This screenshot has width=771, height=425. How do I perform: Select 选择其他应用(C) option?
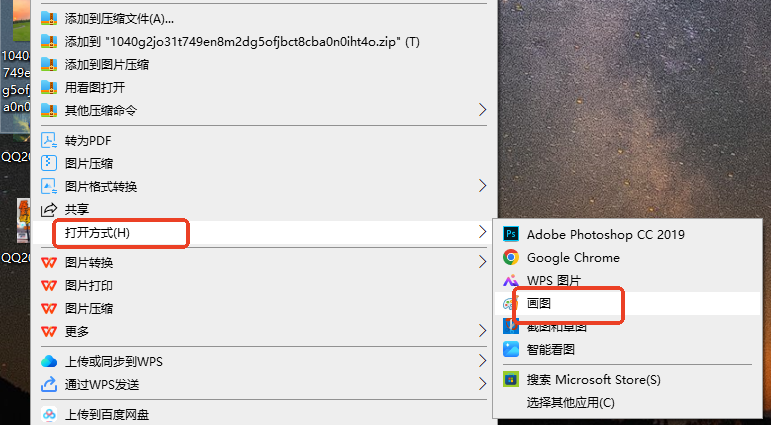pyautogui.click(x=570, y=402)
